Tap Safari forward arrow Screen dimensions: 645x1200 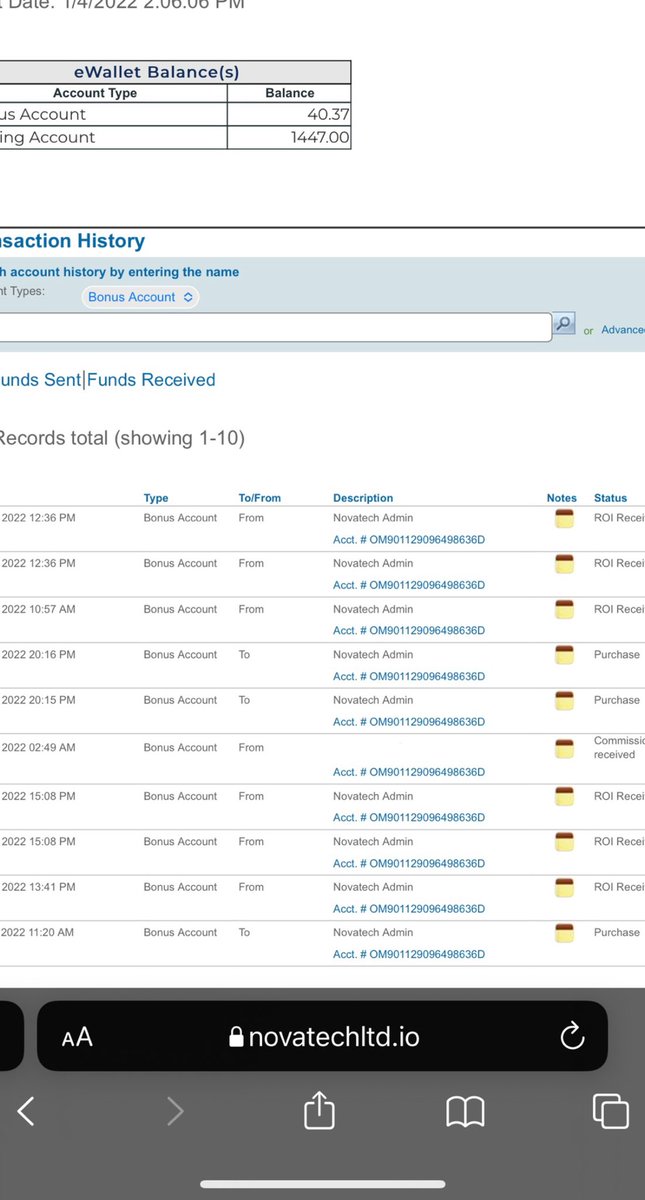coord(175,1110)
